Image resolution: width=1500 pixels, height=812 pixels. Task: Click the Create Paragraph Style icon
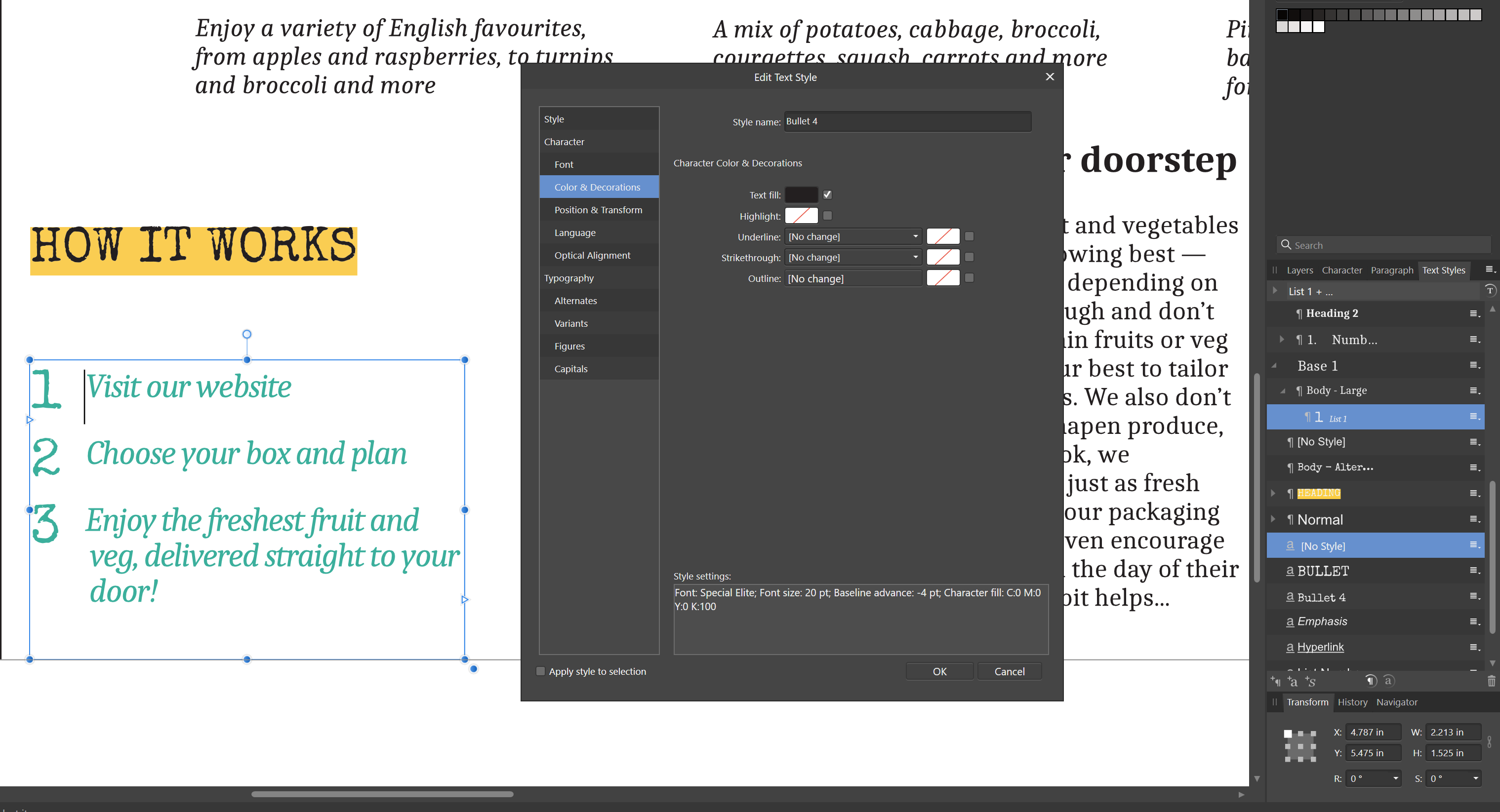pos(1276,681)
